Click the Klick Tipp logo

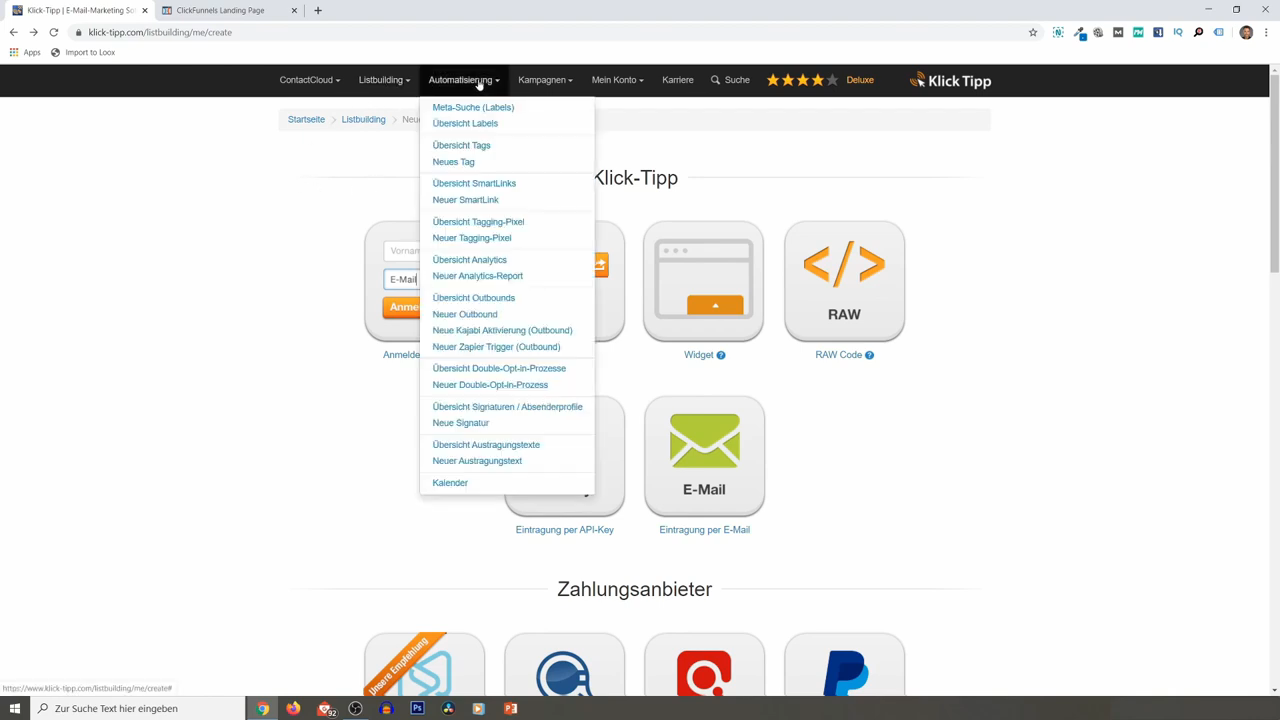pos(950,81)
